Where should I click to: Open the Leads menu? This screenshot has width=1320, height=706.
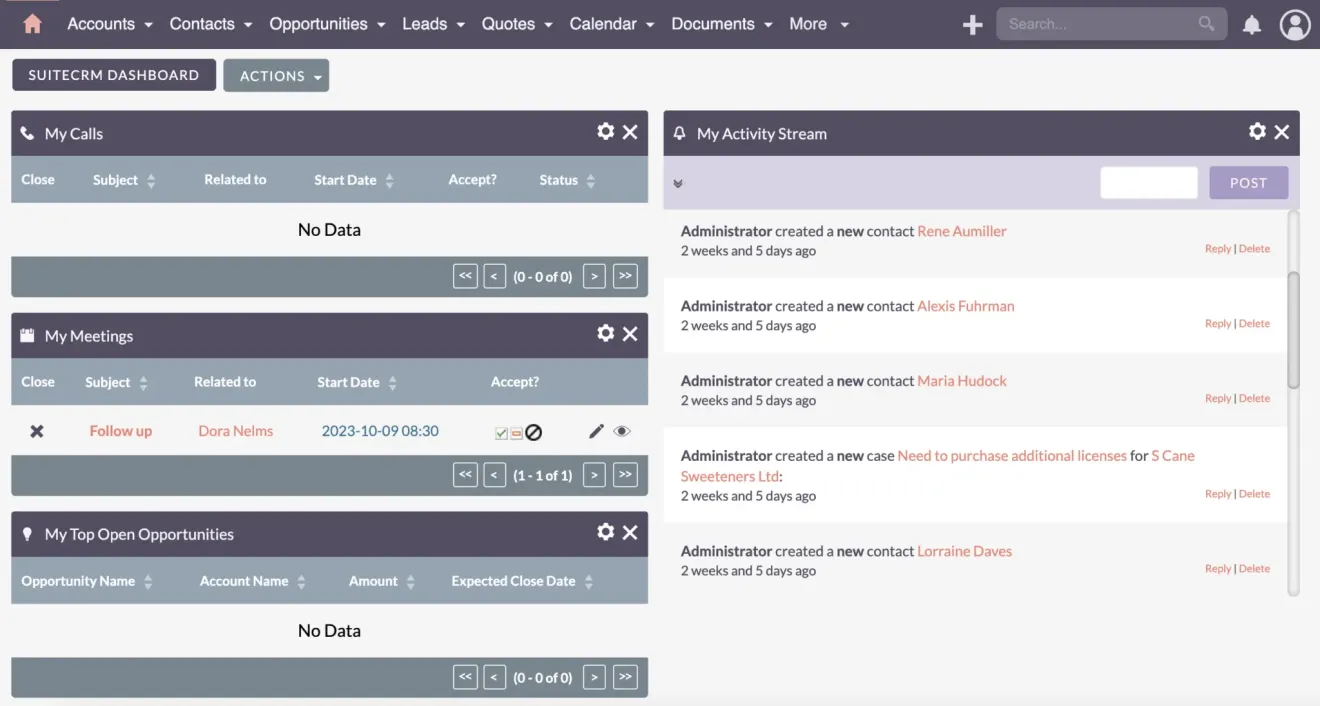pos(427,23)
